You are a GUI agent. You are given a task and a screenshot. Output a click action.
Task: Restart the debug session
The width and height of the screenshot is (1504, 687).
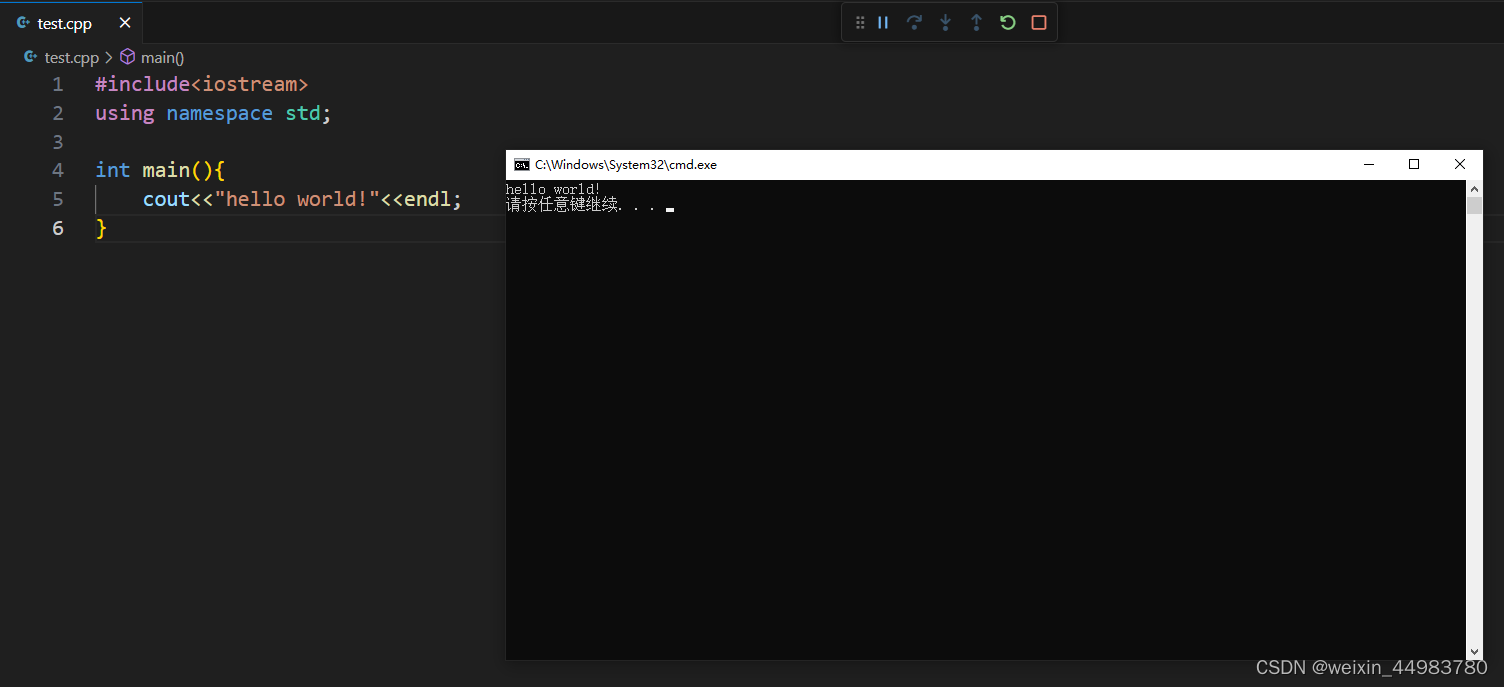click(1007, 22)
